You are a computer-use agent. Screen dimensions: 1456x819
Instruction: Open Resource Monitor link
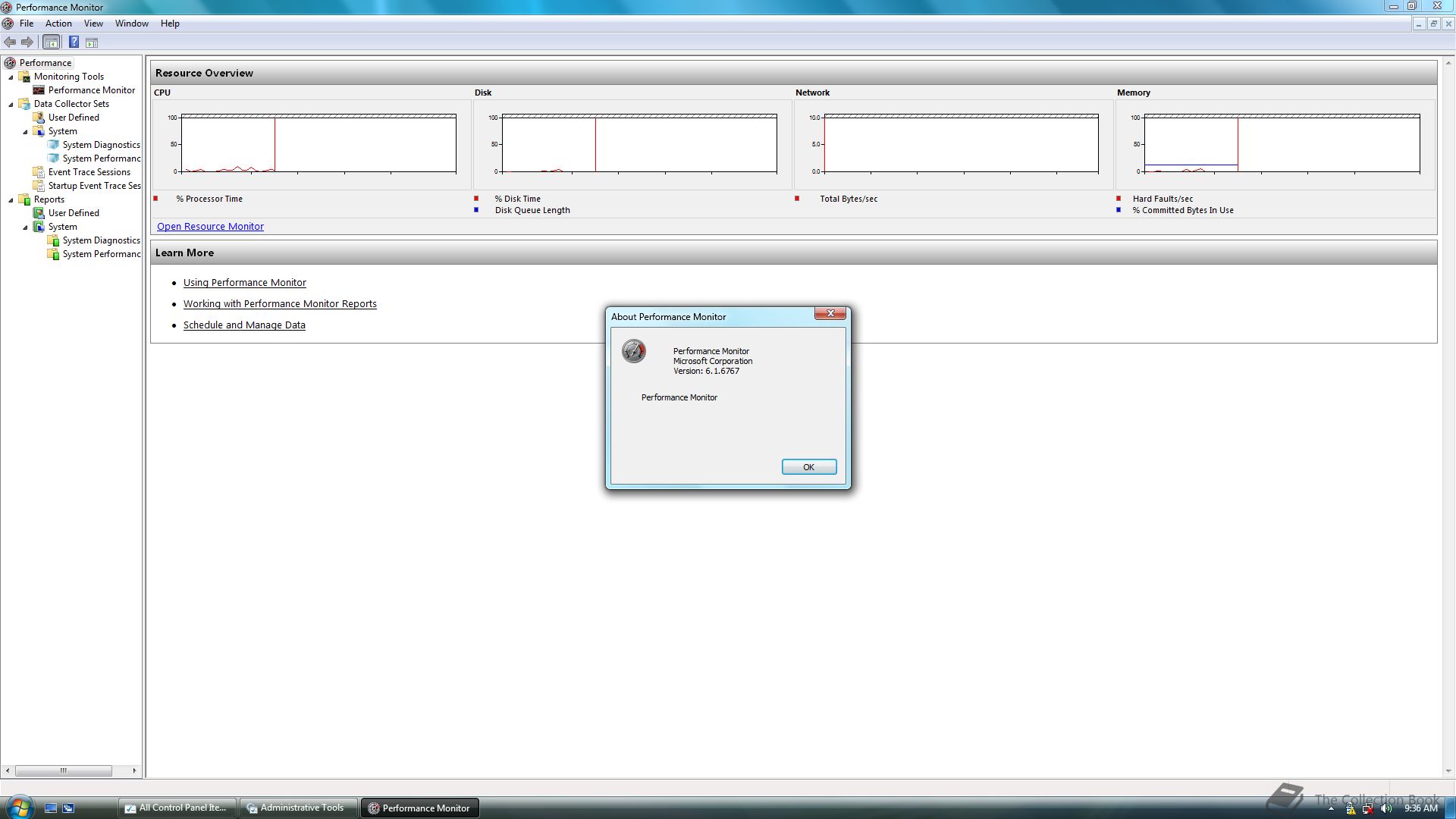click(x=210, y=227)
